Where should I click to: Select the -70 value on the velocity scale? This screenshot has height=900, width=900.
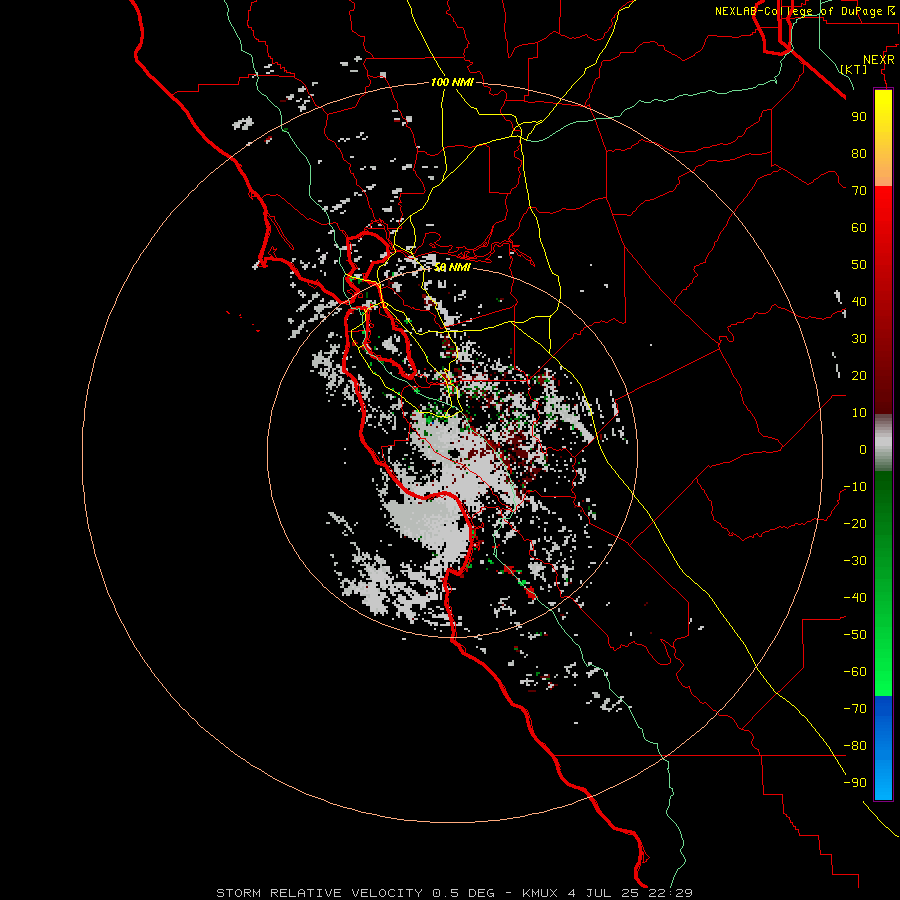(855, 709)
